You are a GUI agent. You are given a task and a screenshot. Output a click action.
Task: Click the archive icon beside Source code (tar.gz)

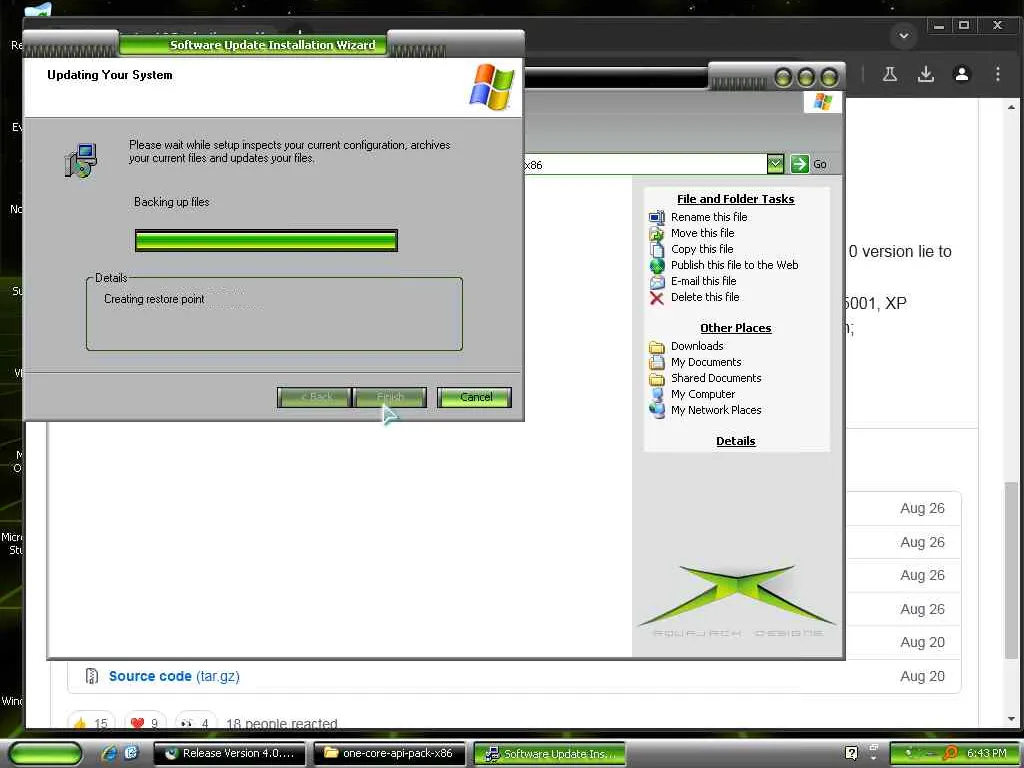point(92,676)
